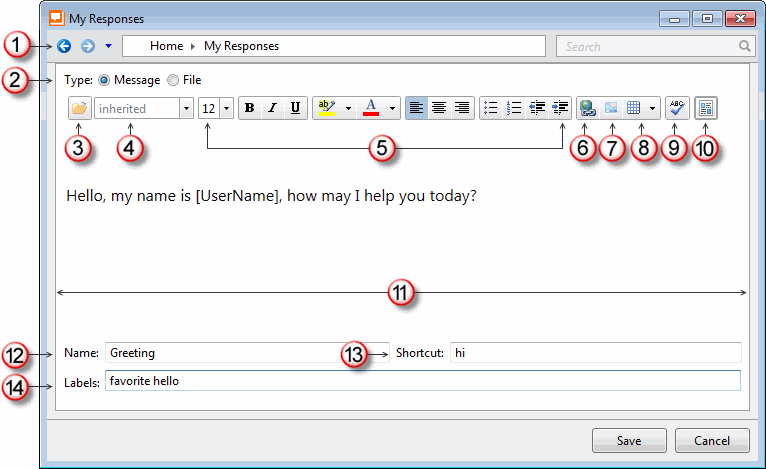Toggle bold formatting
Screen dimensions: 766x469
[x=250, y=108]
